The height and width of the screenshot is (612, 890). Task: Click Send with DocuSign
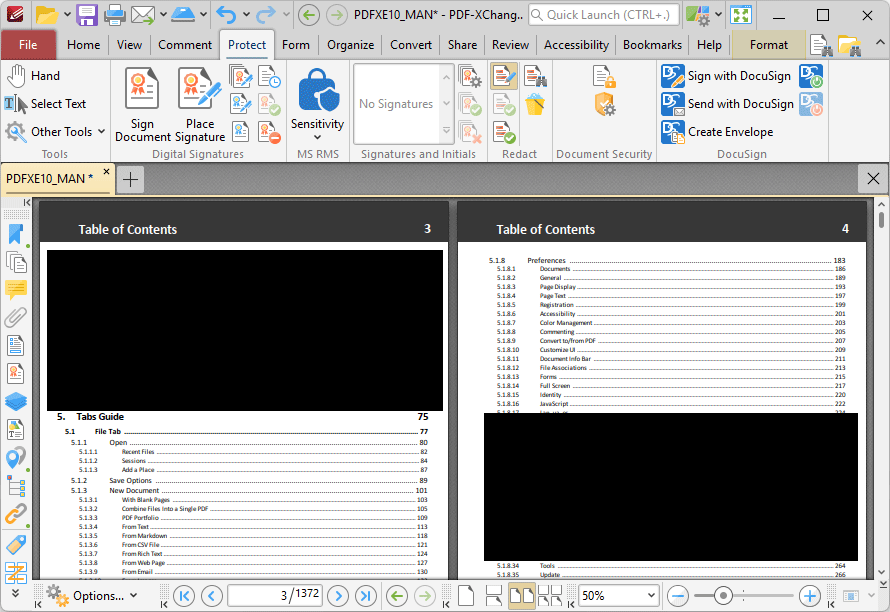(x=728, y=104)
